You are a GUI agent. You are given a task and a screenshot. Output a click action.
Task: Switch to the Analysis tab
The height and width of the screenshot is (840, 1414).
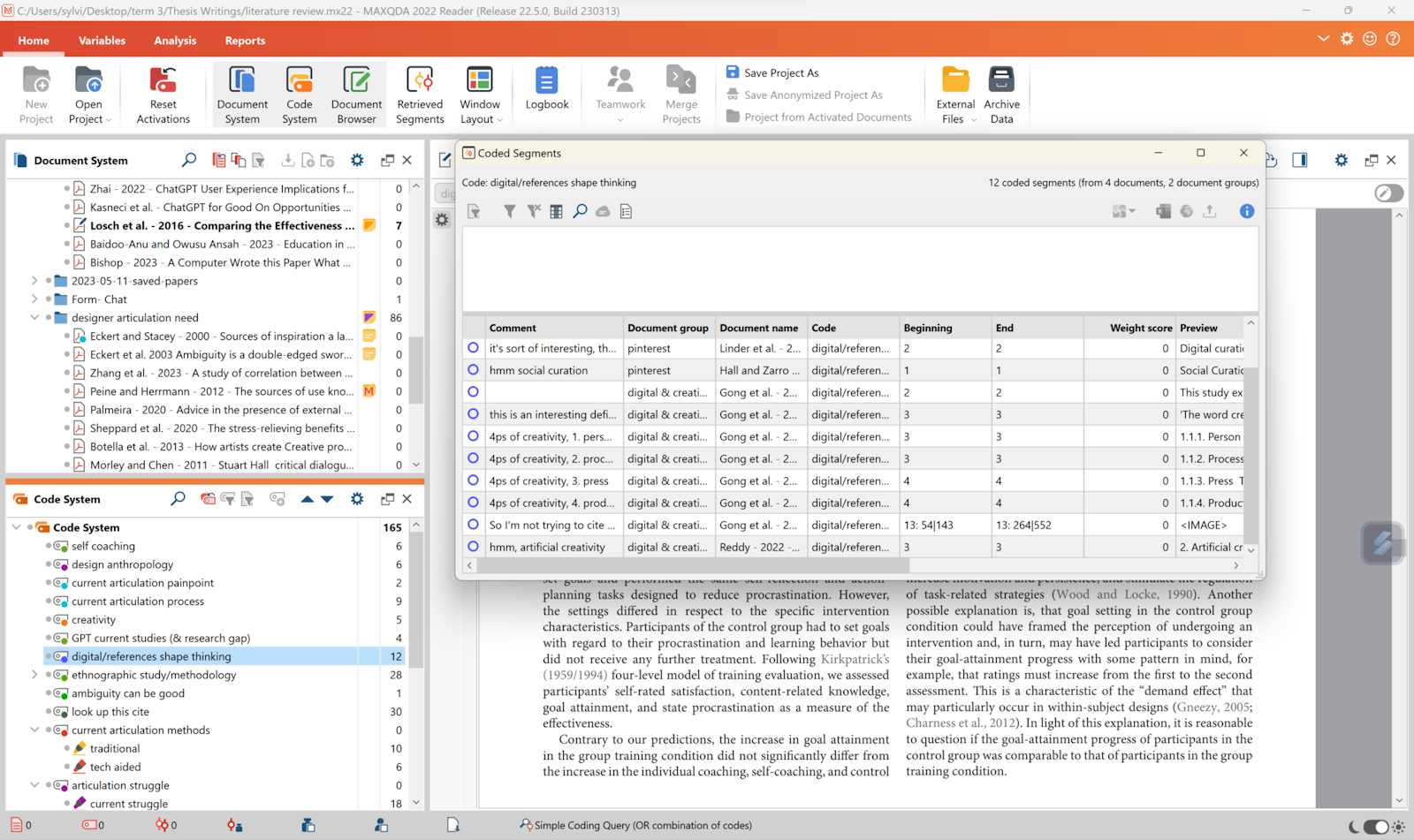[175, 41]
